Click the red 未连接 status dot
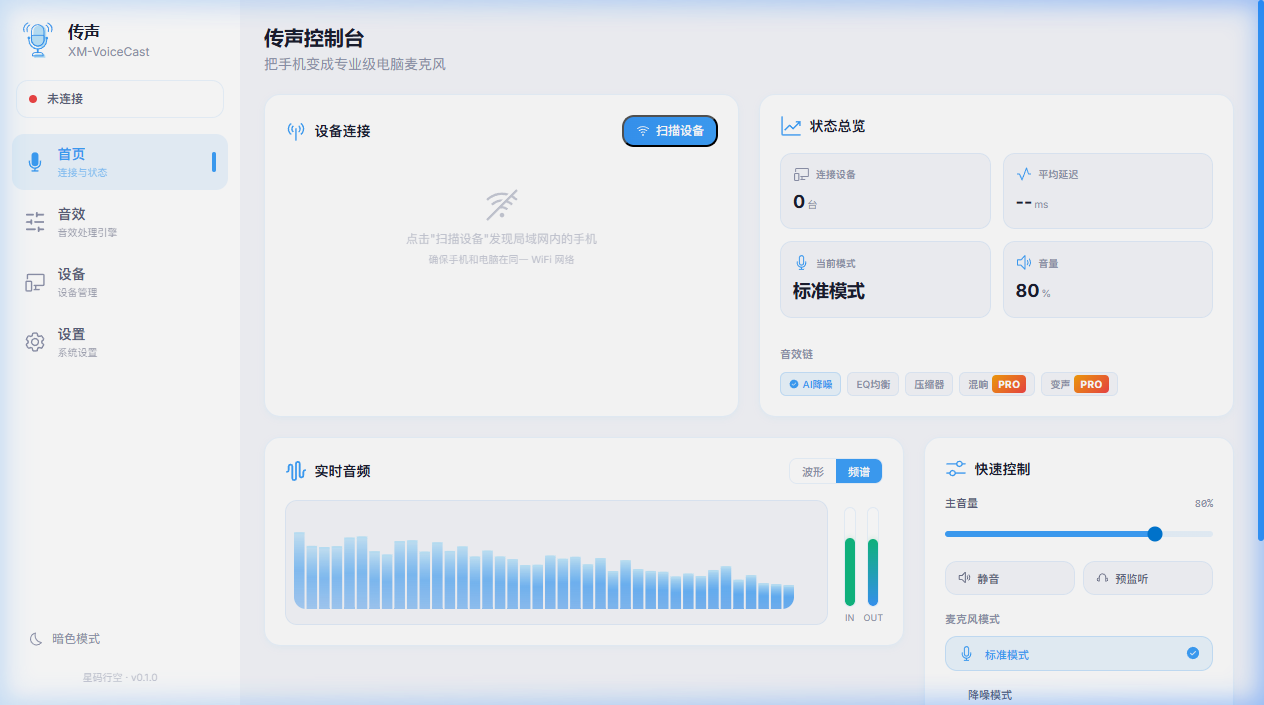Viewport: 1264px width, 705px height. (33, 99)
